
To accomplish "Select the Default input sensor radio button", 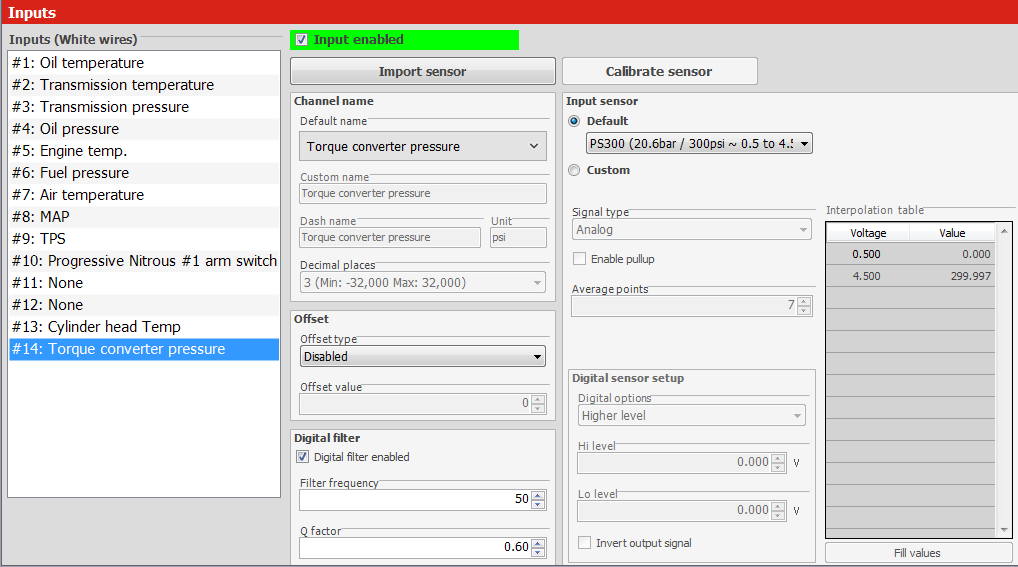I will [x=574, y=121].
